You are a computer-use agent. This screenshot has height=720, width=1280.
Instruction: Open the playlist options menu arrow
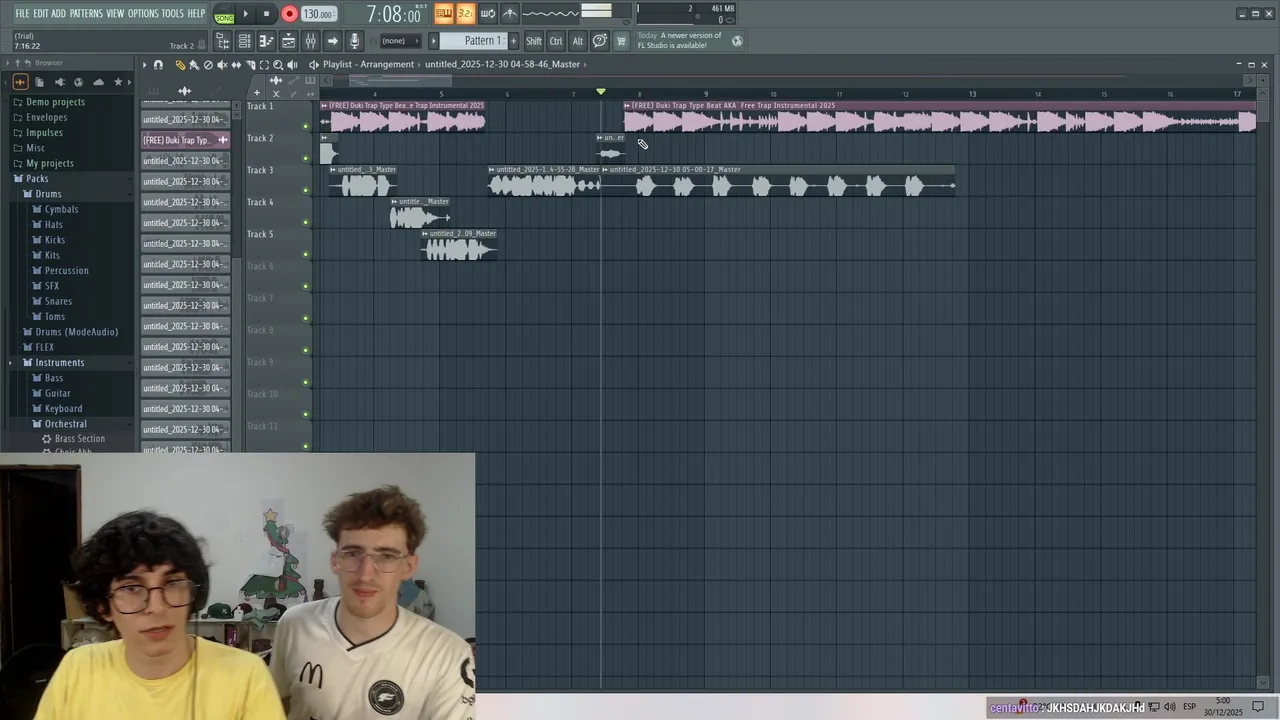click(x=144, y=65)
